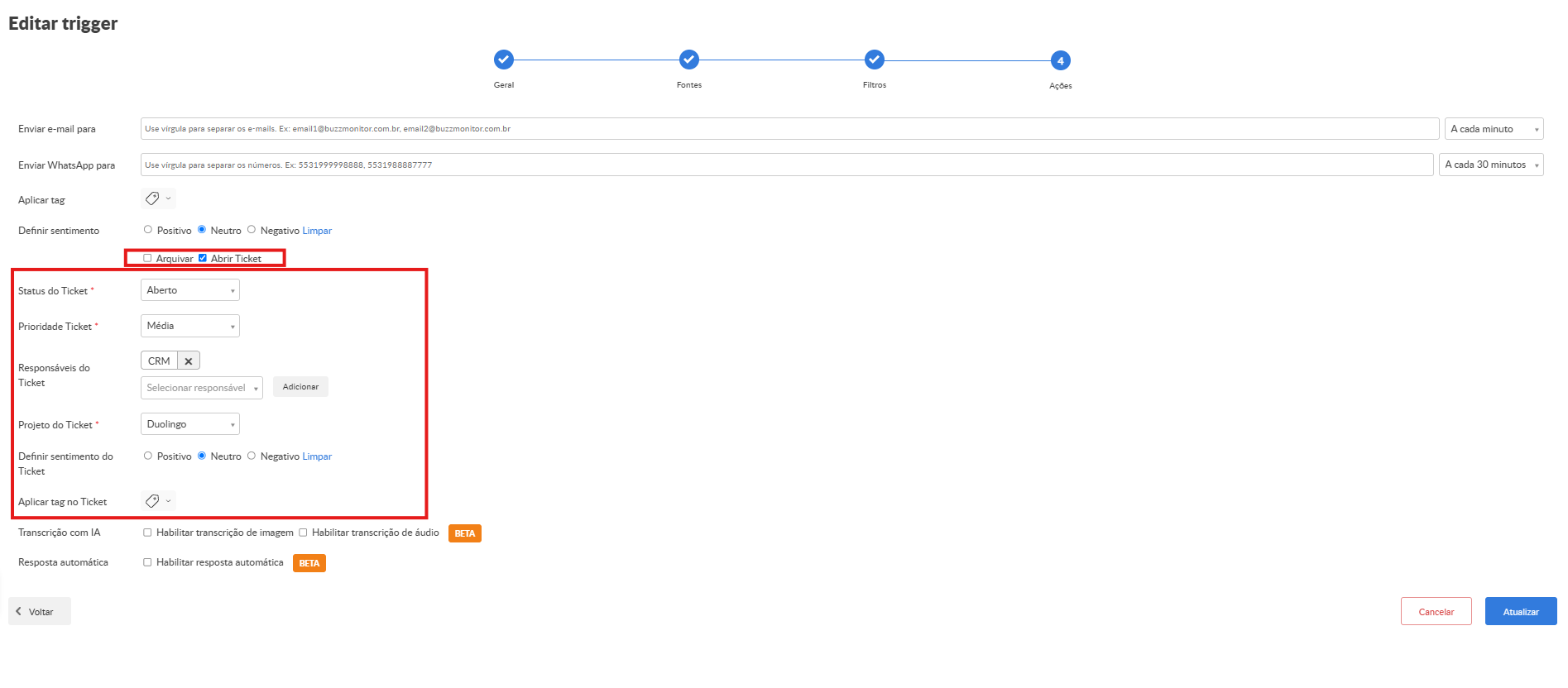
Task: Select Neutro in Definir sentimento do Ticket
Action: (202, 456)
